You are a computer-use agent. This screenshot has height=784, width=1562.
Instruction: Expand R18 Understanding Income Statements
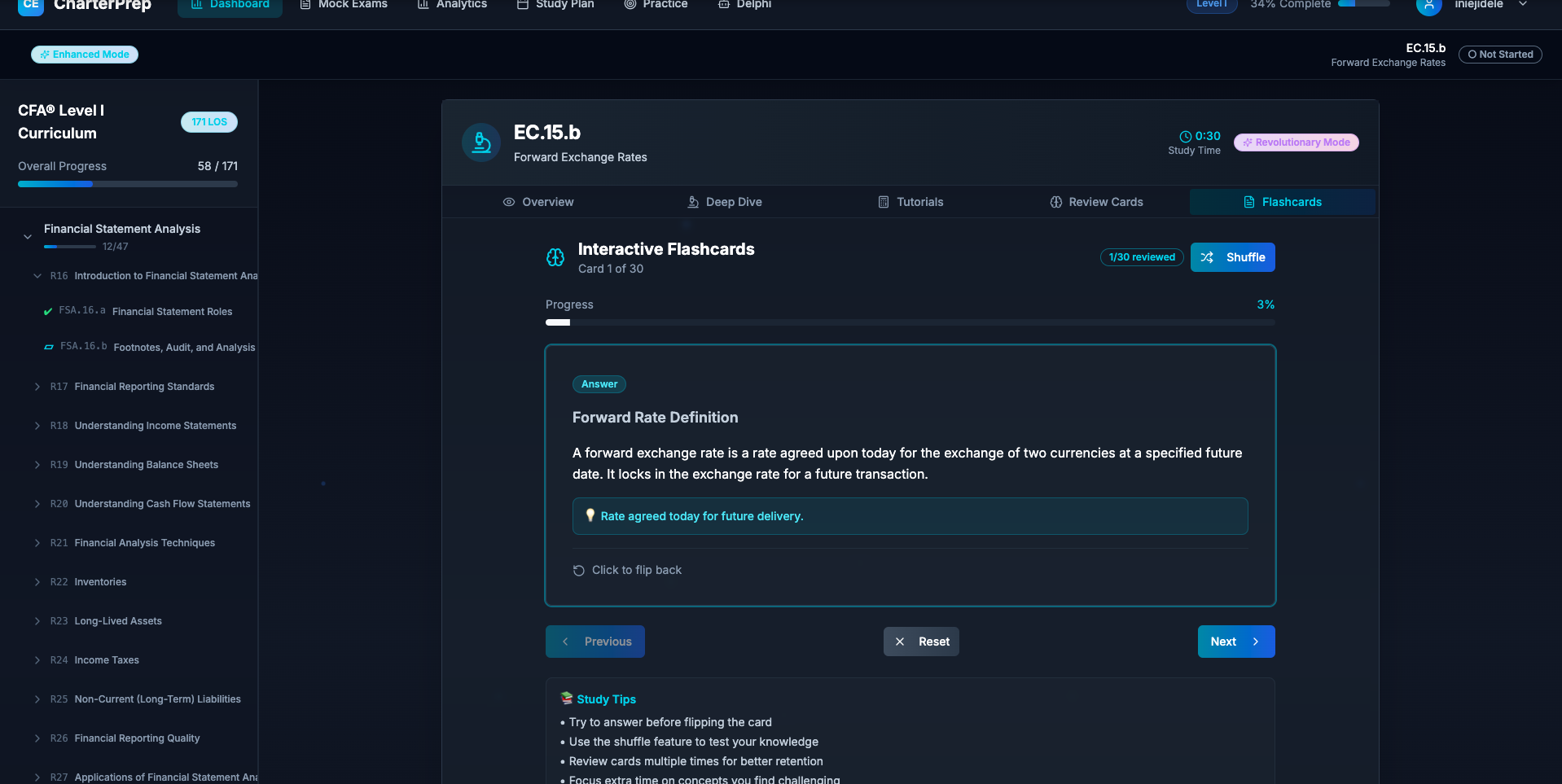click(37, 426)
